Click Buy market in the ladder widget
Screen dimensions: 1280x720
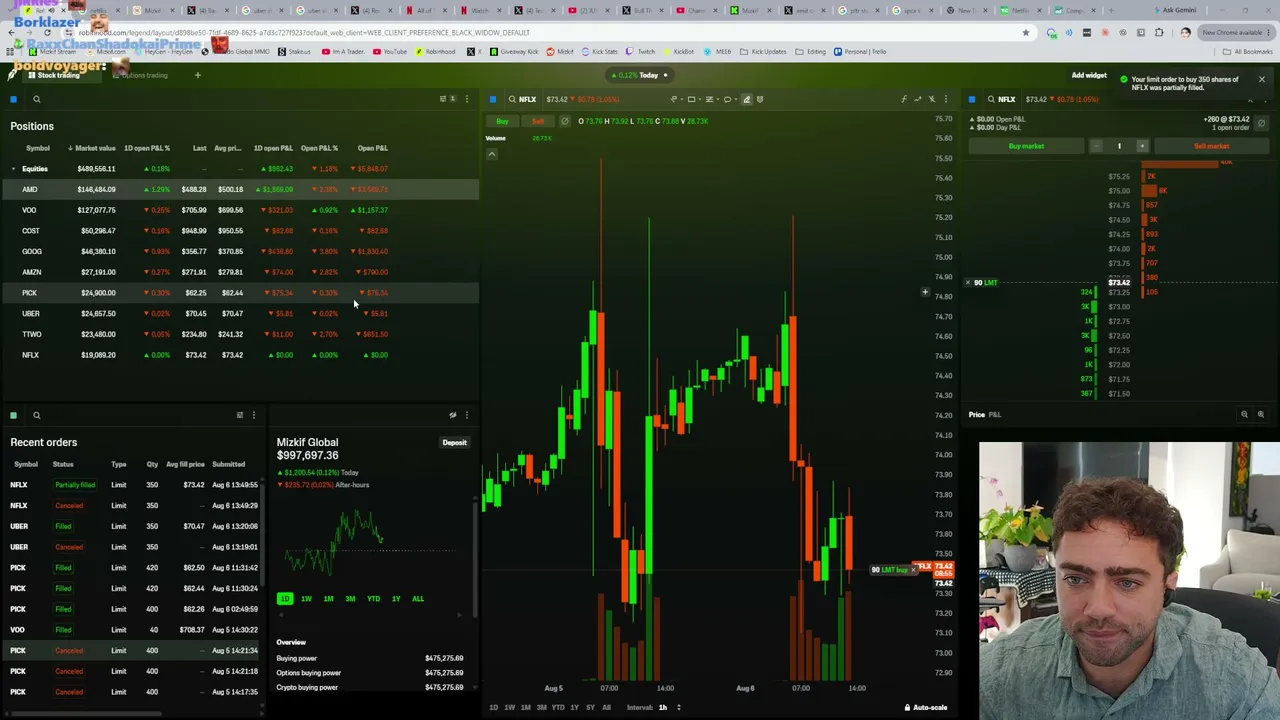(x=1026, y=146)
